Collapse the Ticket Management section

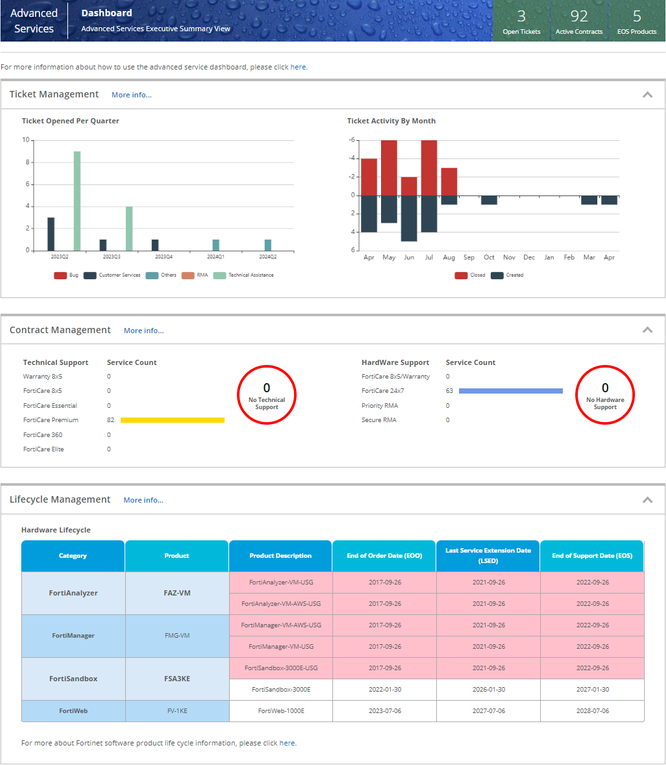click(647, 95)
